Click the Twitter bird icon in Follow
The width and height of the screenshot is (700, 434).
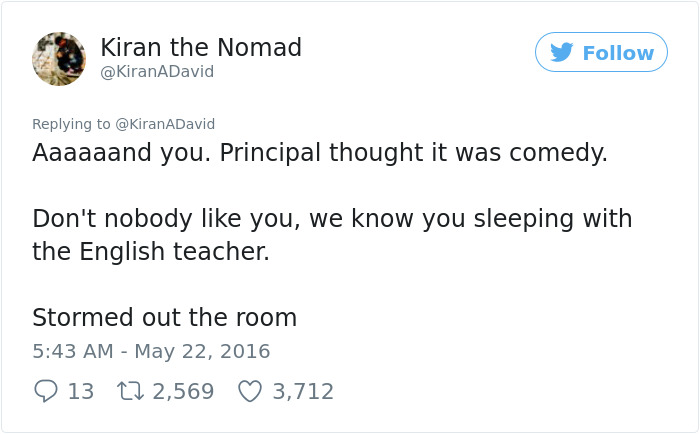[562, 53]
